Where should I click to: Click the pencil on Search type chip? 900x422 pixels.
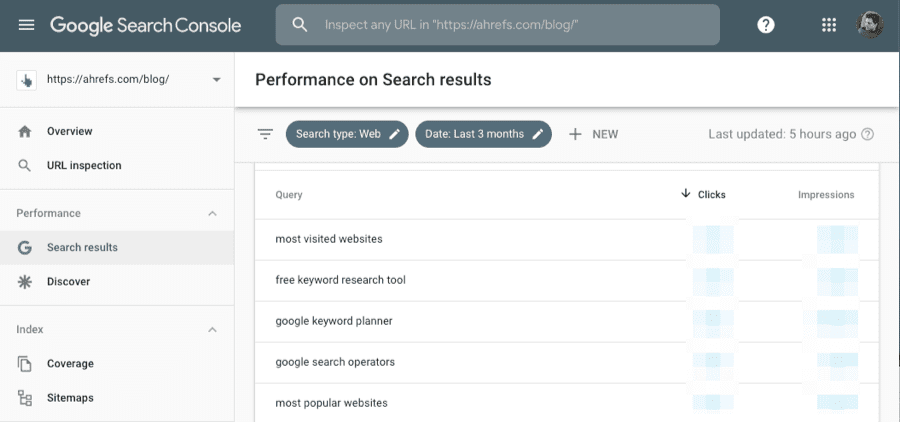point(395,134)
